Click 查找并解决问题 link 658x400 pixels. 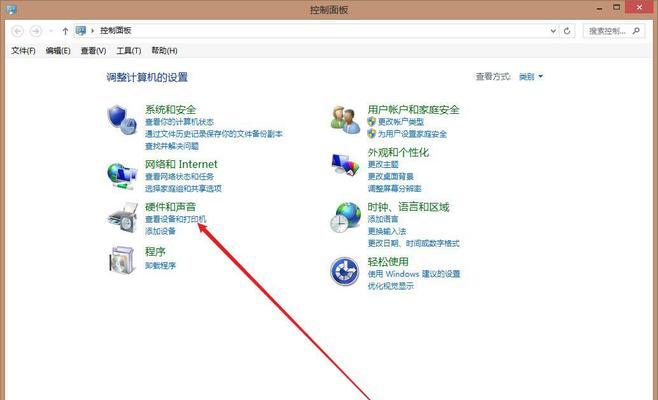coord(172,146)
